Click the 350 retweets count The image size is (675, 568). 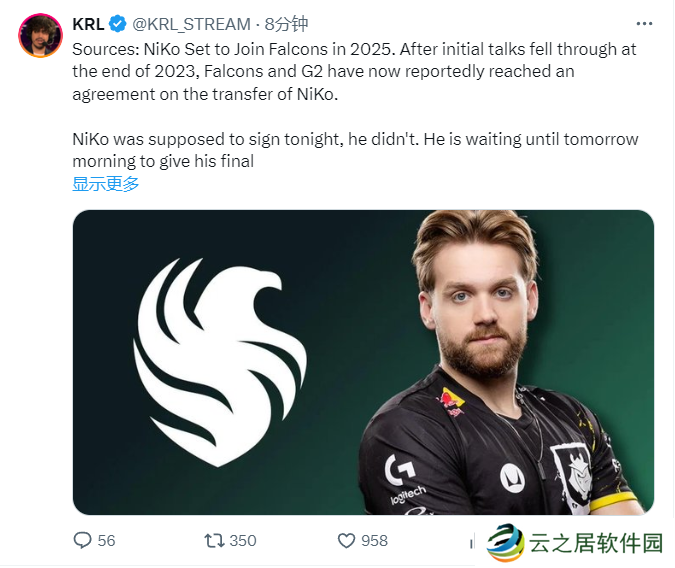pos(243,540)
